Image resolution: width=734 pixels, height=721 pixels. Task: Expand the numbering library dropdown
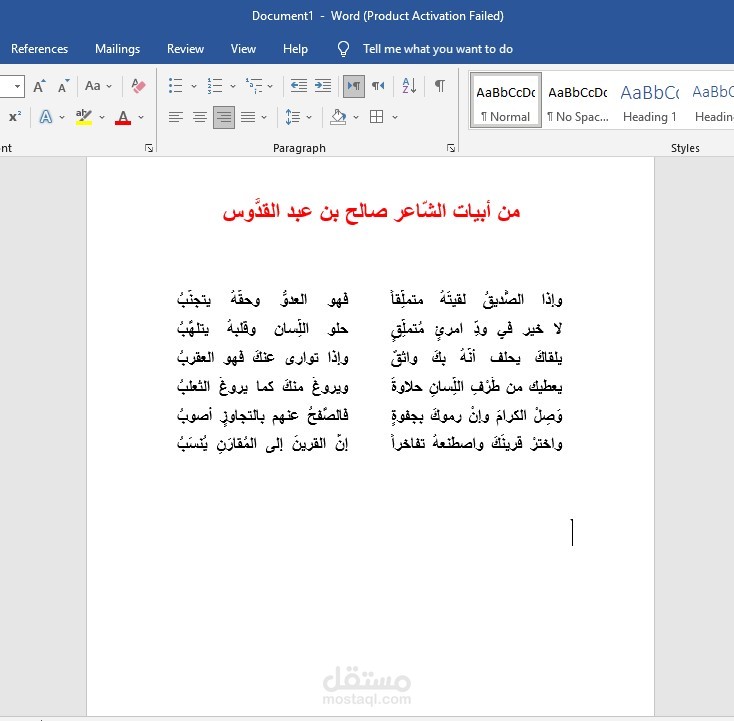(x=233, y=86)
